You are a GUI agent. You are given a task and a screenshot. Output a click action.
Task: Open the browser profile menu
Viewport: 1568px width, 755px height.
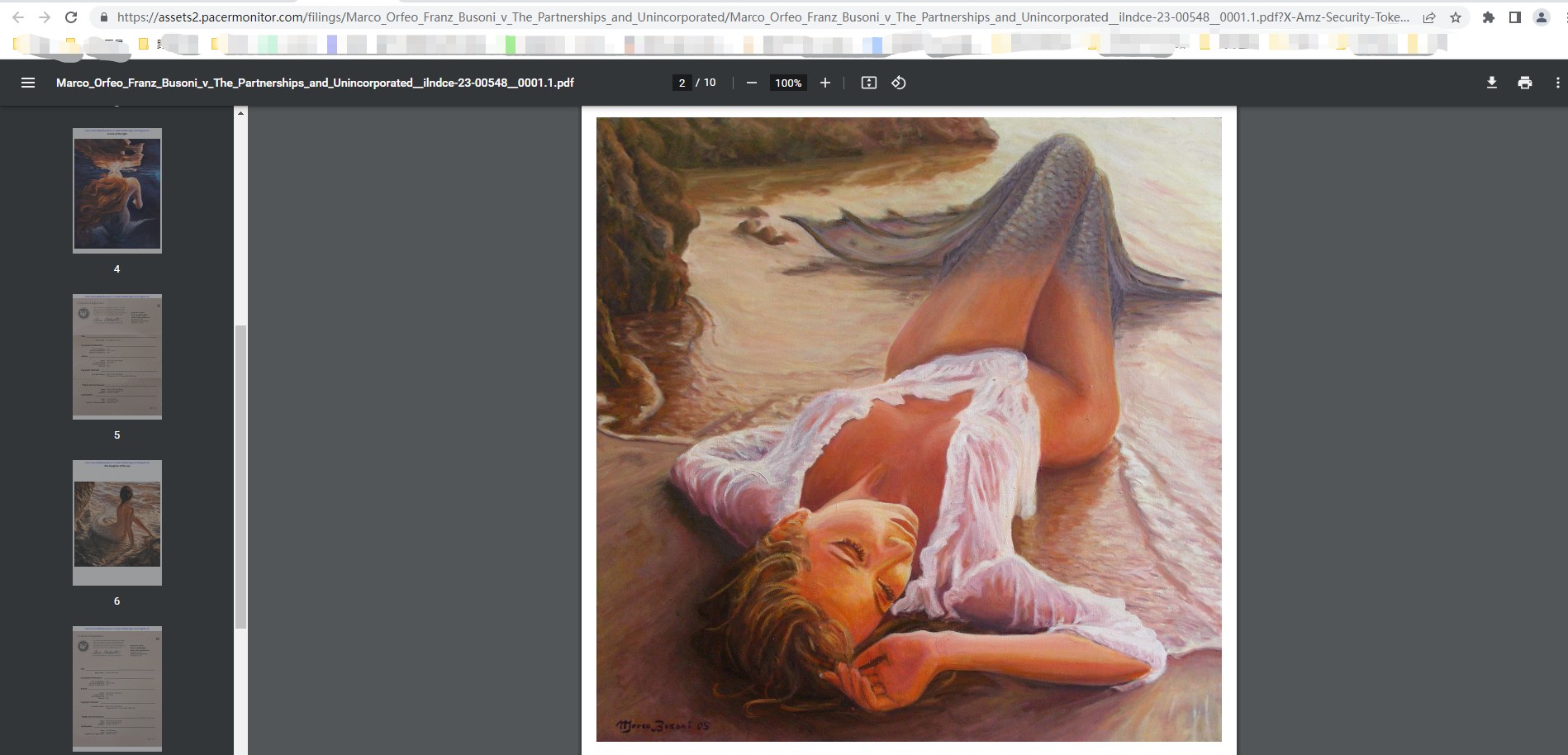(x=1542, y=17)
